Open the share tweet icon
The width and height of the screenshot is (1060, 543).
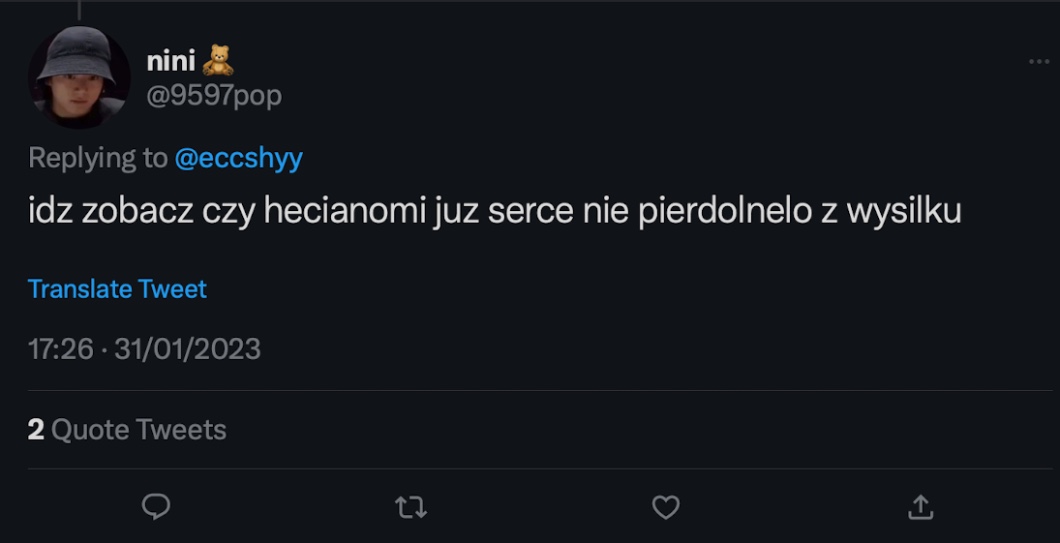(920, 508)
